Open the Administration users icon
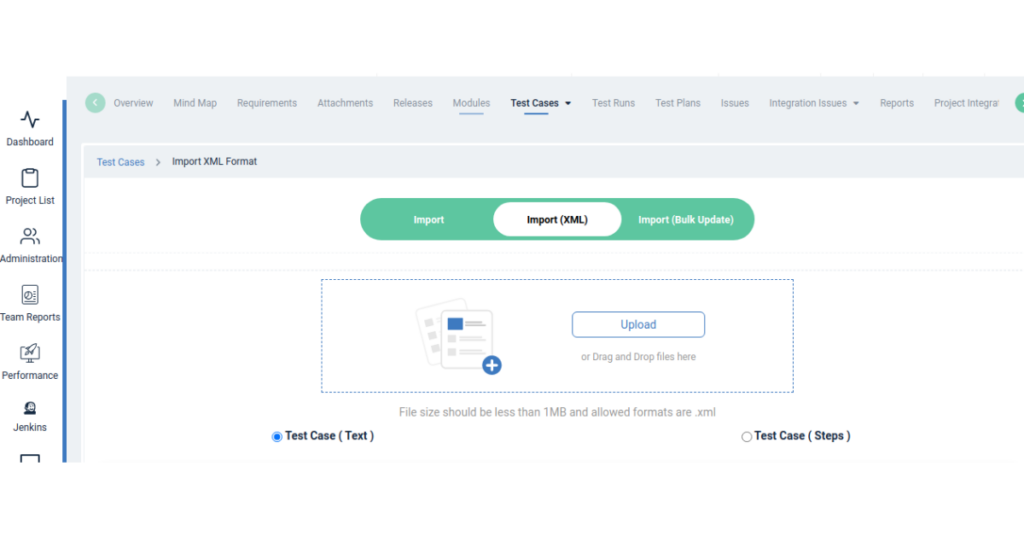This screenshot has width=1024, height=536. coord(30,237)
